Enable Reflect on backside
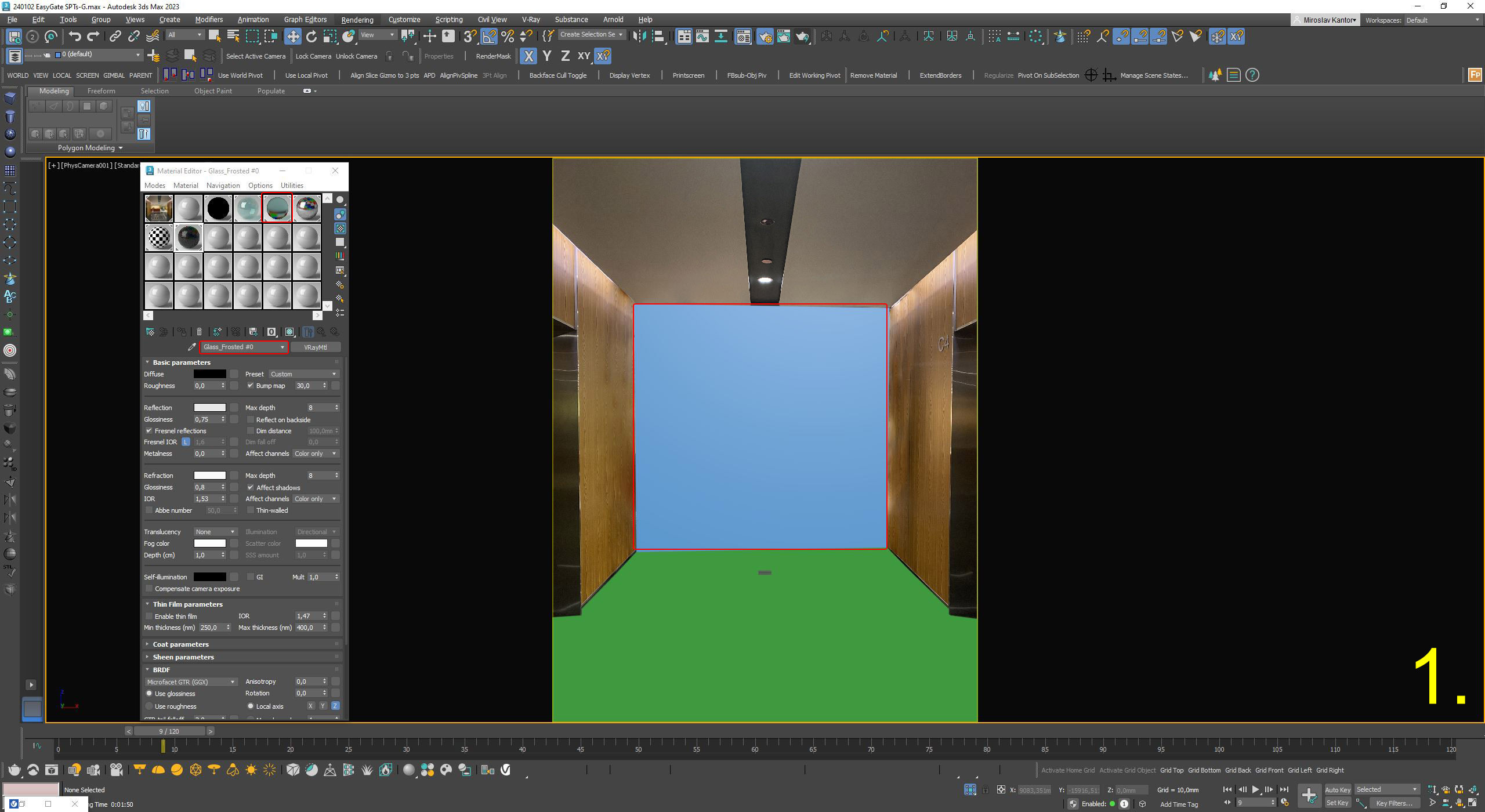Viewport: 1485px width, 812px height. [251, 420]
